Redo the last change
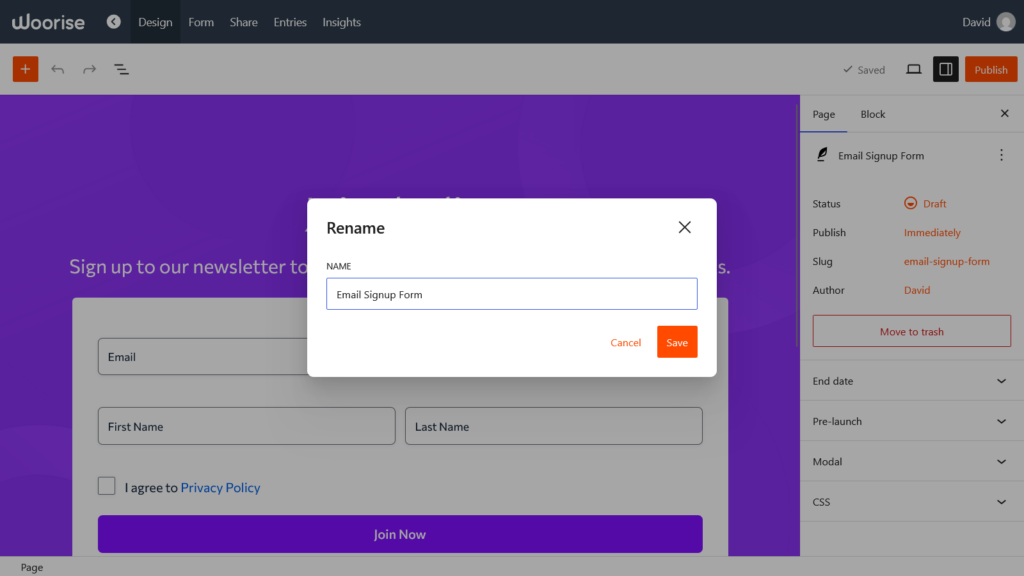Image resolution: width=1024 pixels, height=576 pixels. (x=89, y=69)
